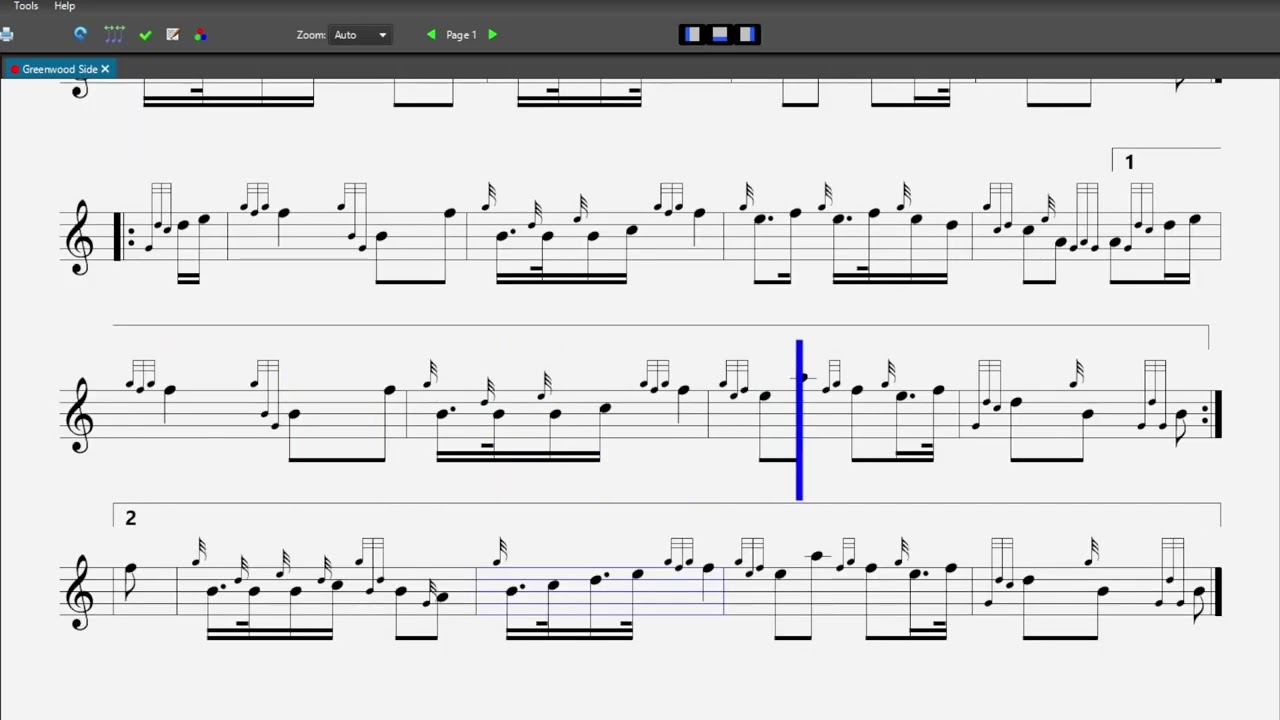Go to next page with green right arrow
The image size is (1280, 720).
coord(492,34)
